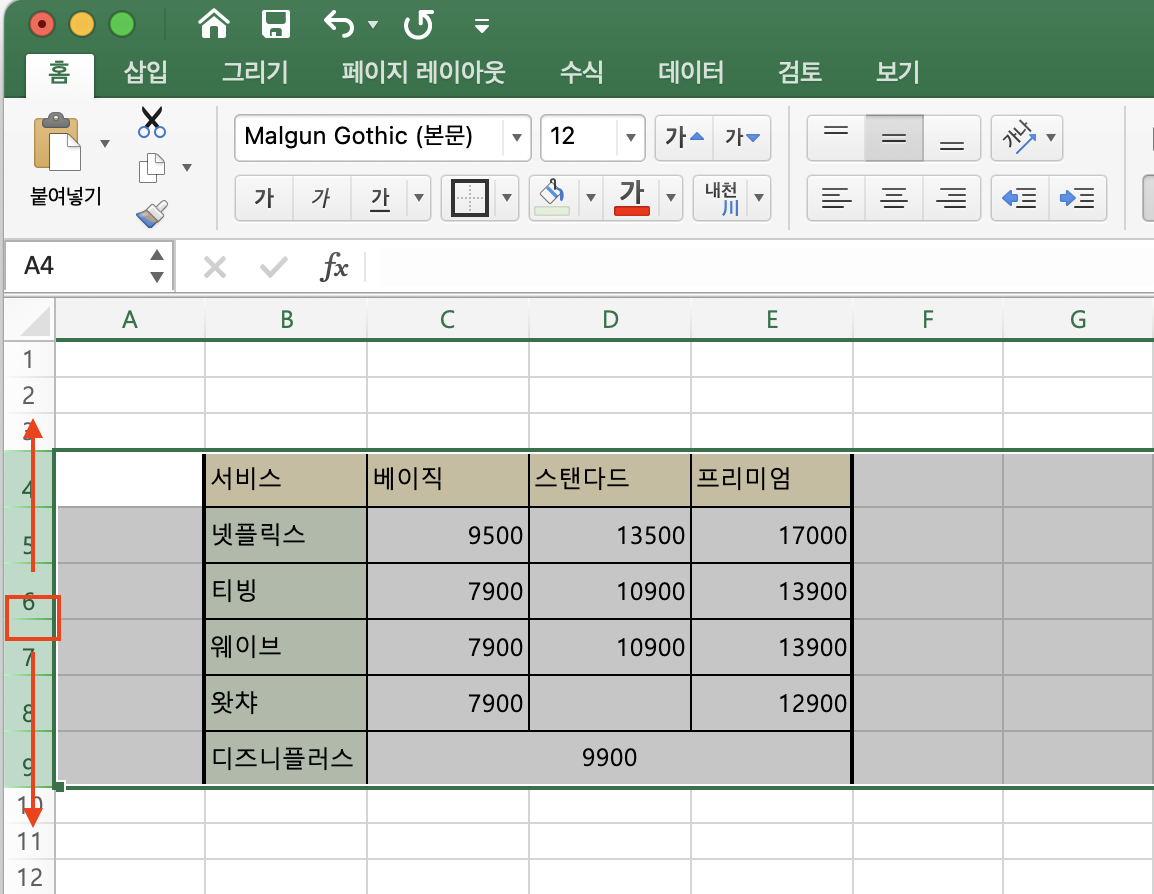Open the font size dropdown arrow

pos(631,138)
